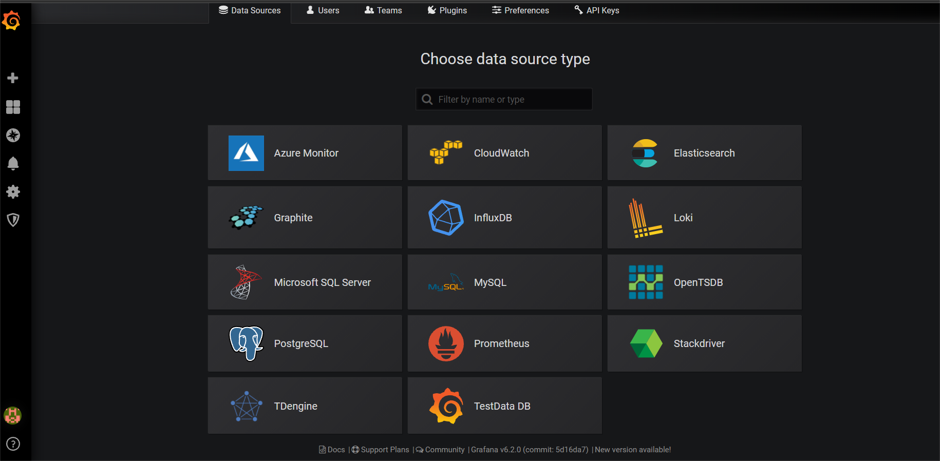
Task: Select the CloudWatch label
Action: 502,153
